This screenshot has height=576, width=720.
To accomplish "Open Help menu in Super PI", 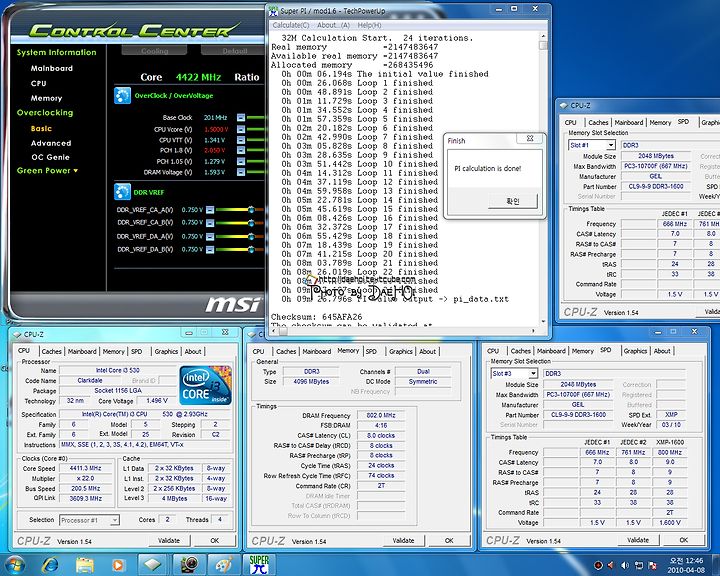I will [x=369, y=25].
